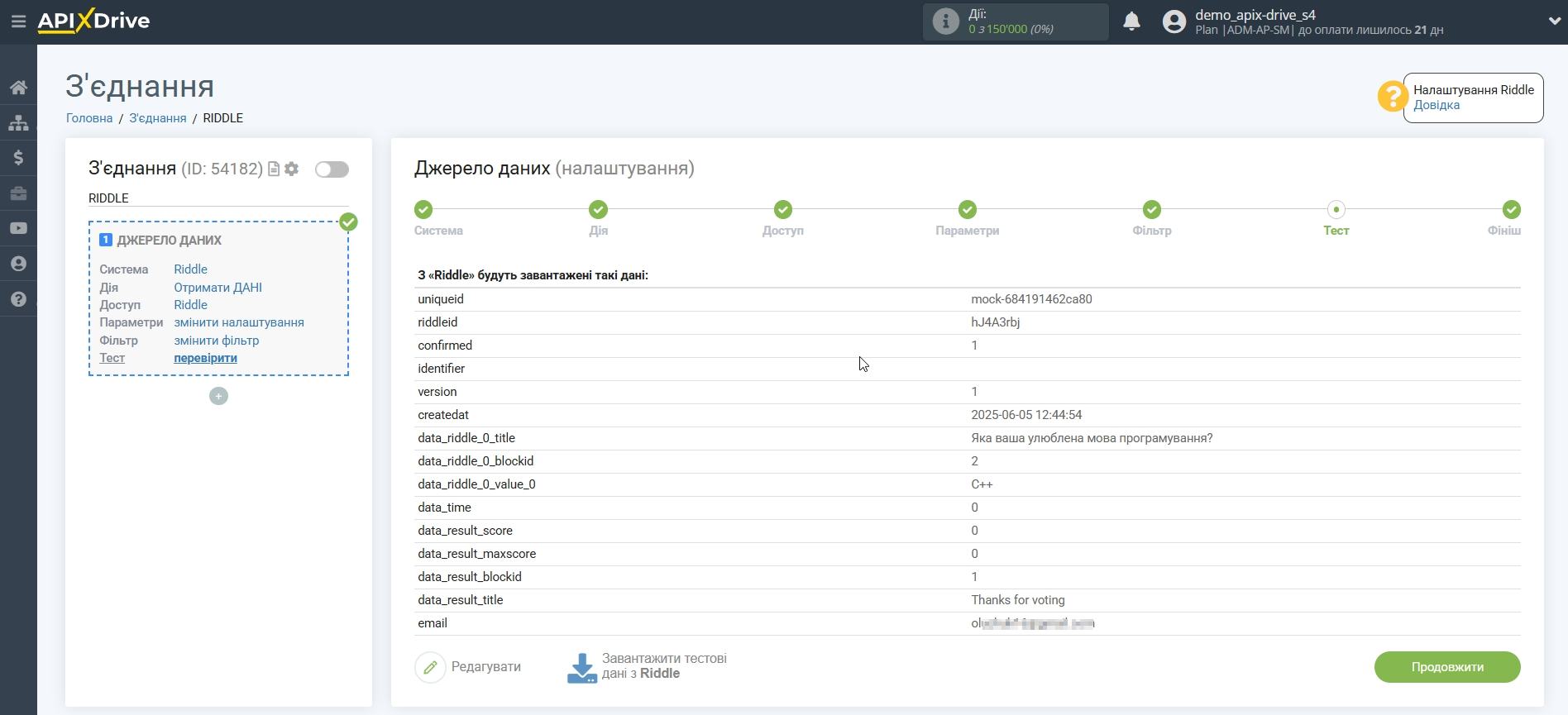1568x715 pixels.
Task: Click змінити фільтр link
Action: pyautogui.click(x=217, y=341)
